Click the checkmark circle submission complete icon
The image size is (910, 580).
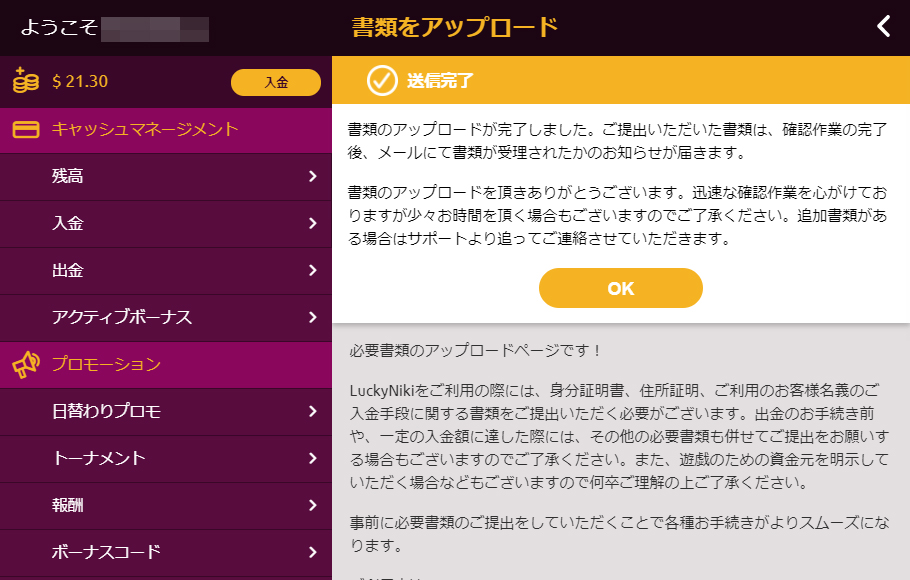(382, 80)
